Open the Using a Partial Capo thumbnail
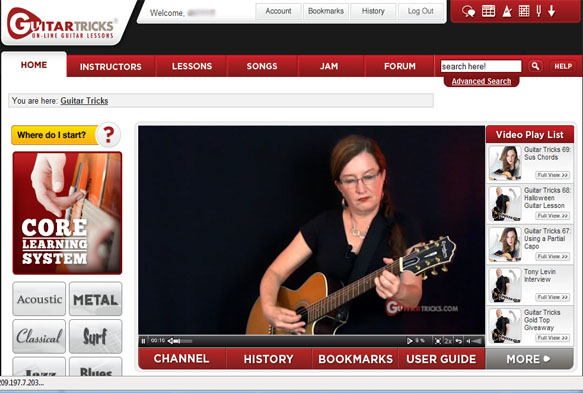583x393 pixels. 505,244
